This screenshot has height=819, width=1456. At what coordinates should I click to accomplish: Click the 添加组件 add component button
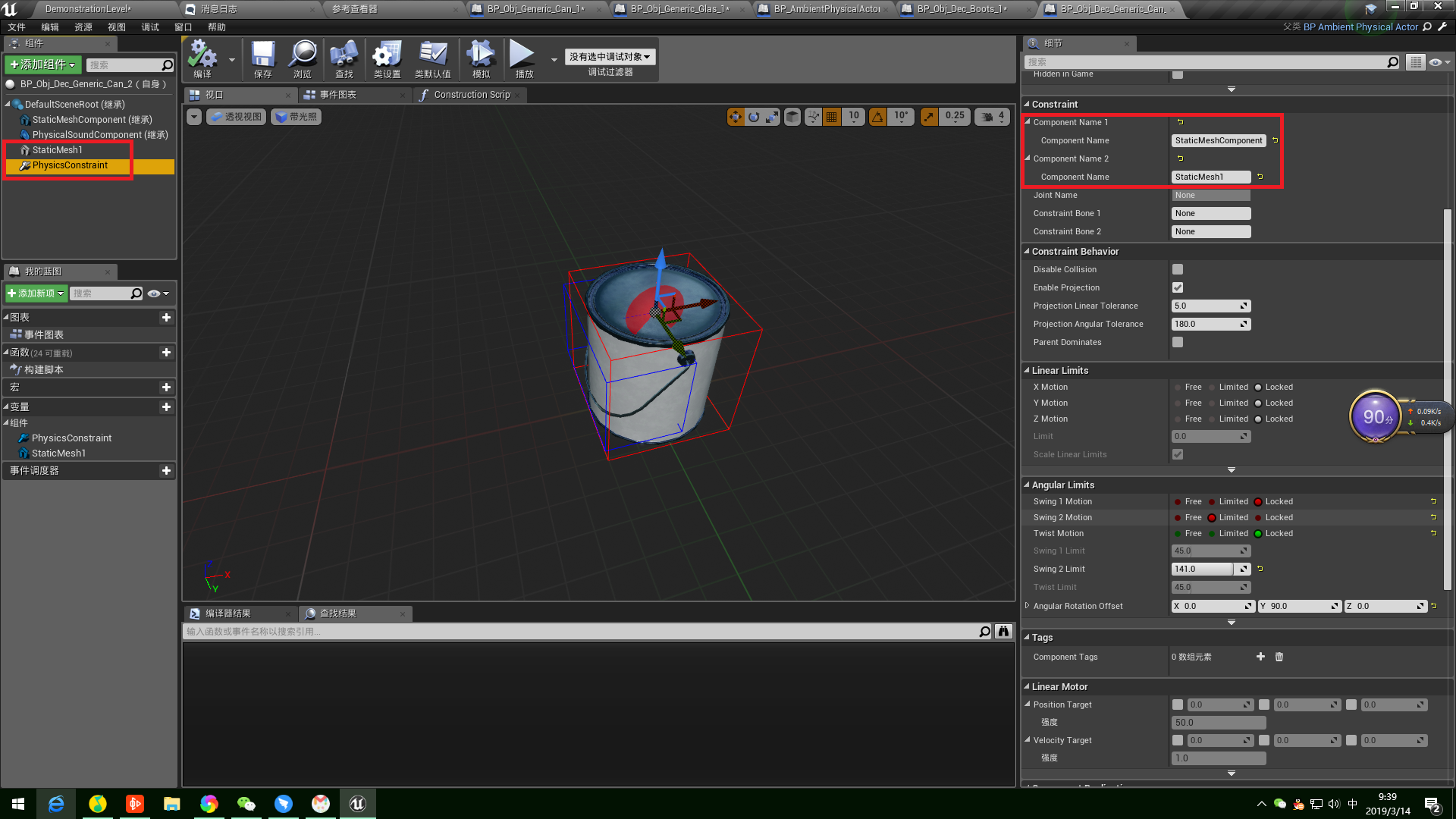pos(42,65)
